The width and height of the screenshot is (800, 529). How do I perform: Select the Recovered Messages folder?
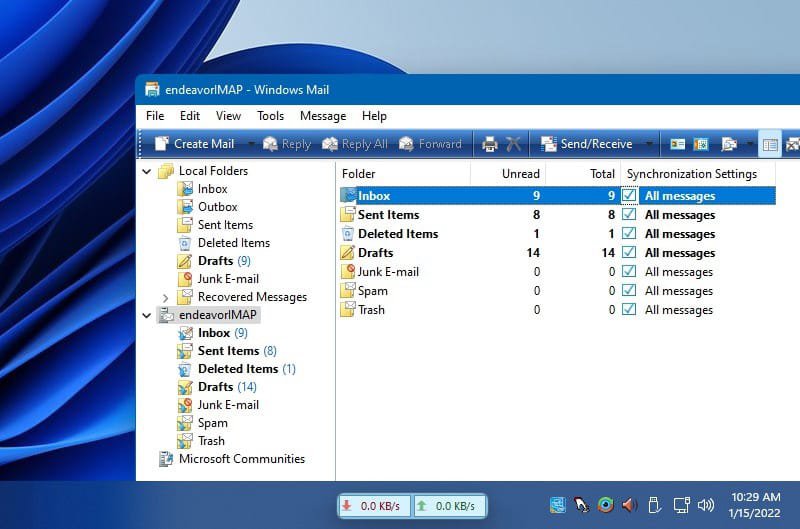(x=242, y=296)
